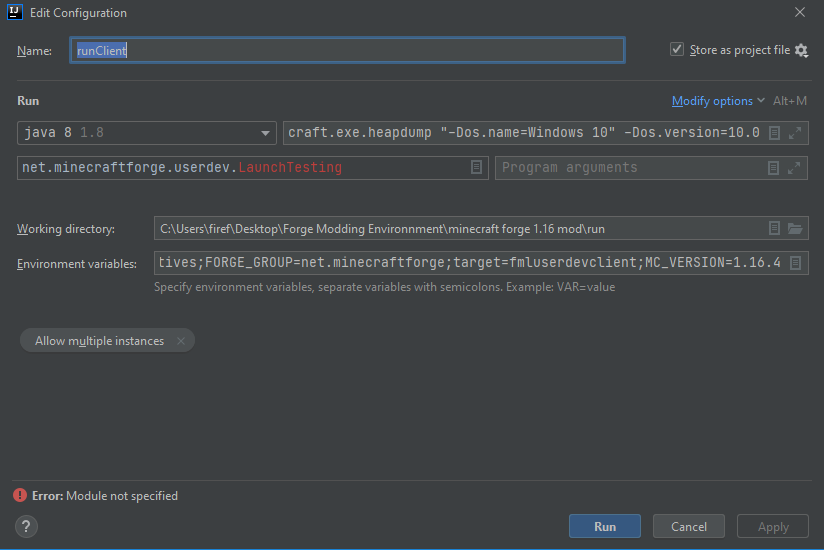Open the help question mark button
This screenshot has width=824, height=550.
27,526
